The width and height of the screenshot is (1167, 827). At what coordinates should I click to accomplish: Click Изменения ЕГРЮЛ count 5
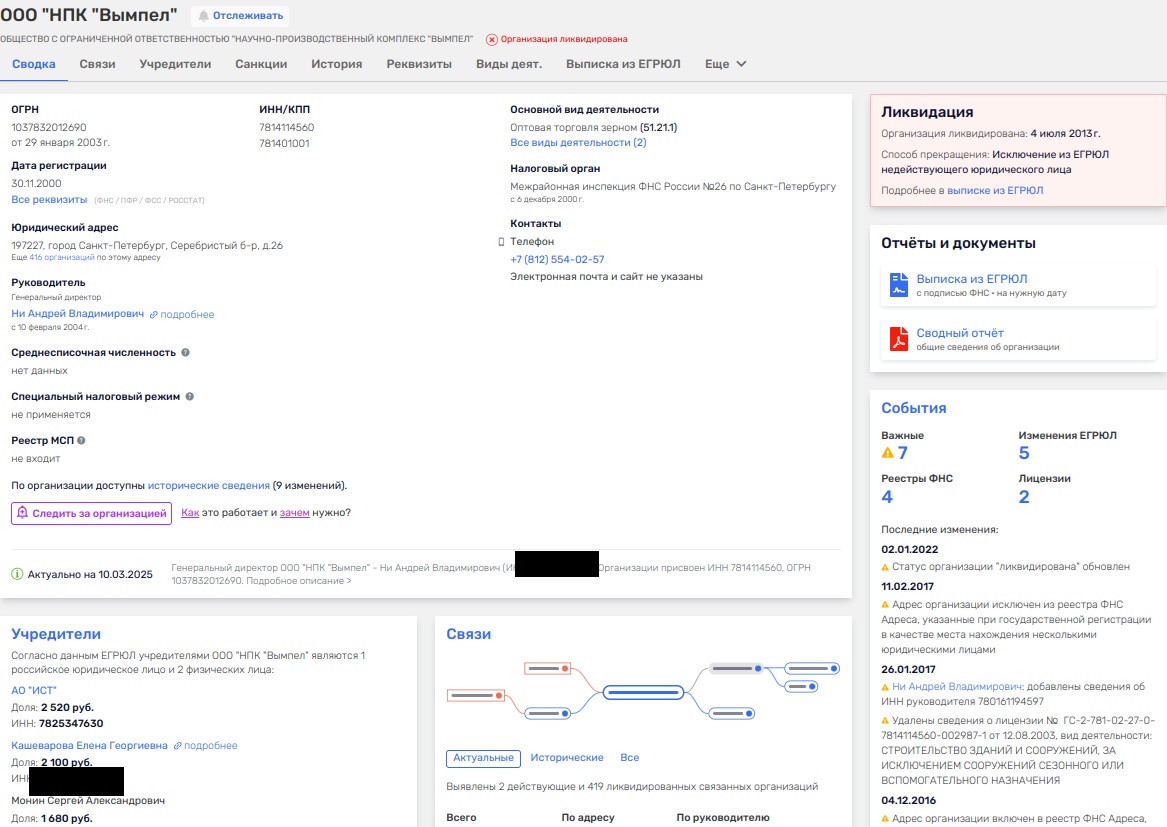click(1024, 453)
